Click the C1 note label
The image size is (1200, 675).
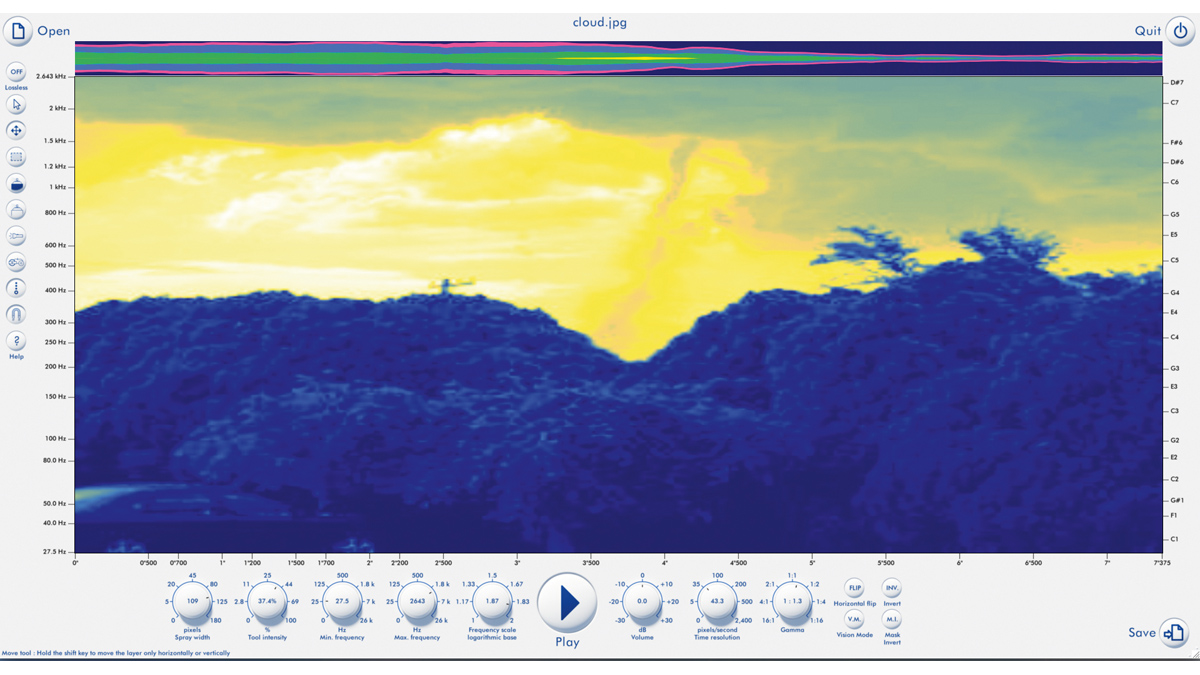[1175, 539]
